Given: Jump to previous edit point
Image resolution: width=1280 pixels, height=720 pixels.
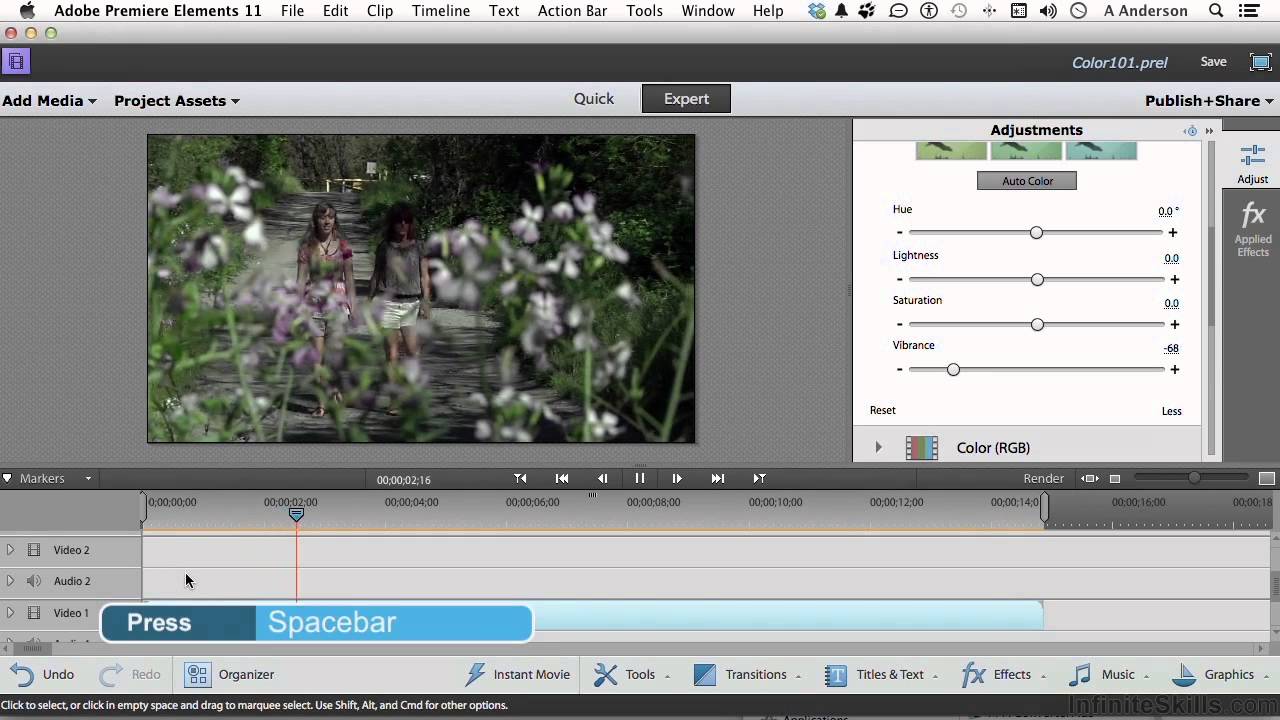Looking at the screenshot, I should pyautogui.click(x=562, y=479).
